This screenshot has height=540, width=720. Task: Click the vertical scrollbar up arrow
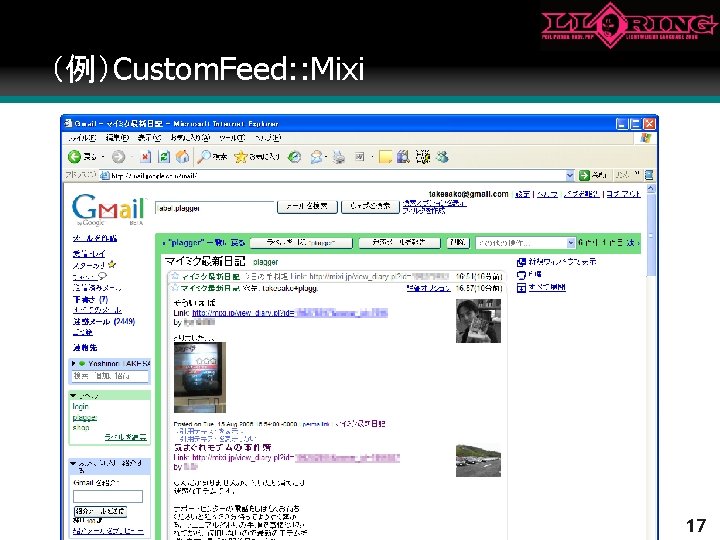pos(651,189)
